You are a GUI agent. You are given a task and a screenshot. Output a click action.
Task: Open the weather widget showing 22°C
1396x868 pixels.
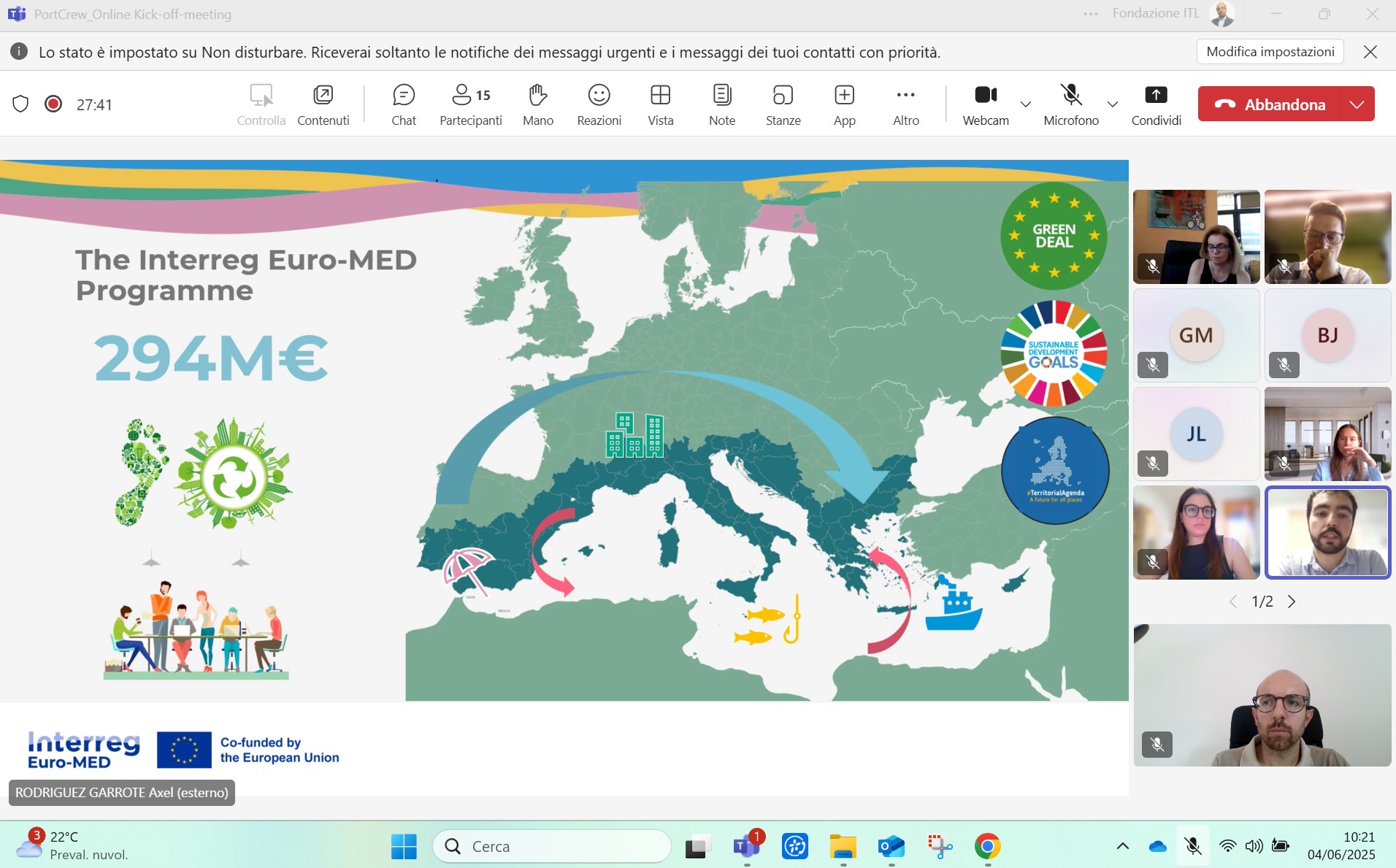pyautogui.click(x=72, y=845)
